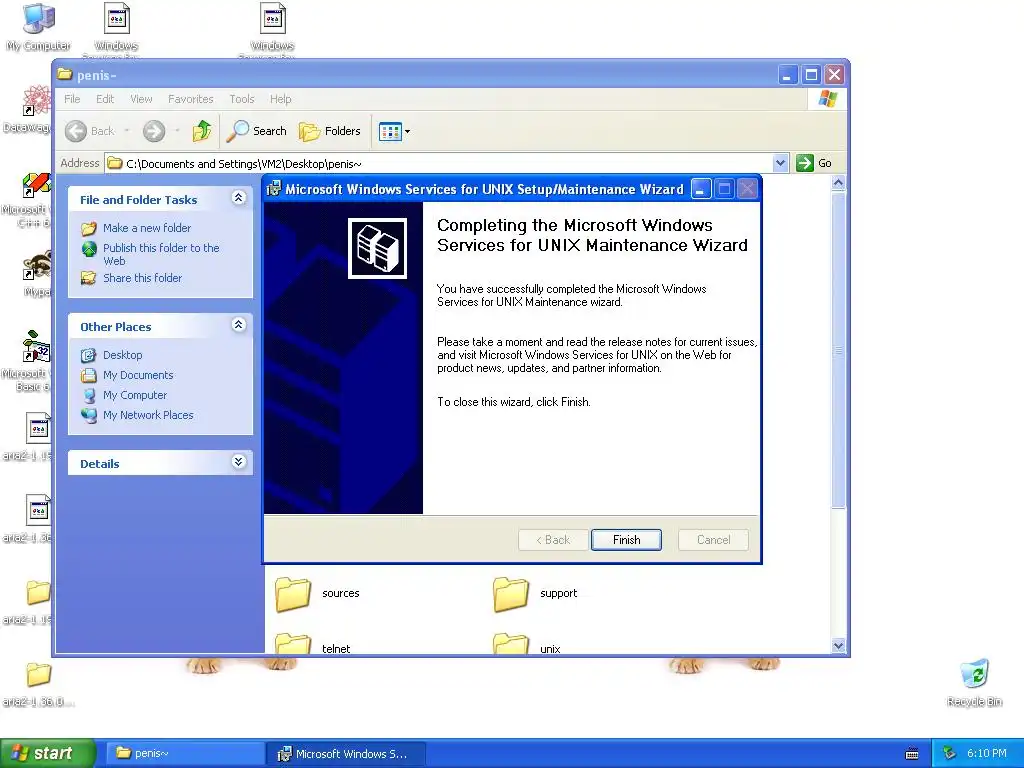Switch to penis~ taskbar button
Screen dimensions: 1024x768
[184, 754]
